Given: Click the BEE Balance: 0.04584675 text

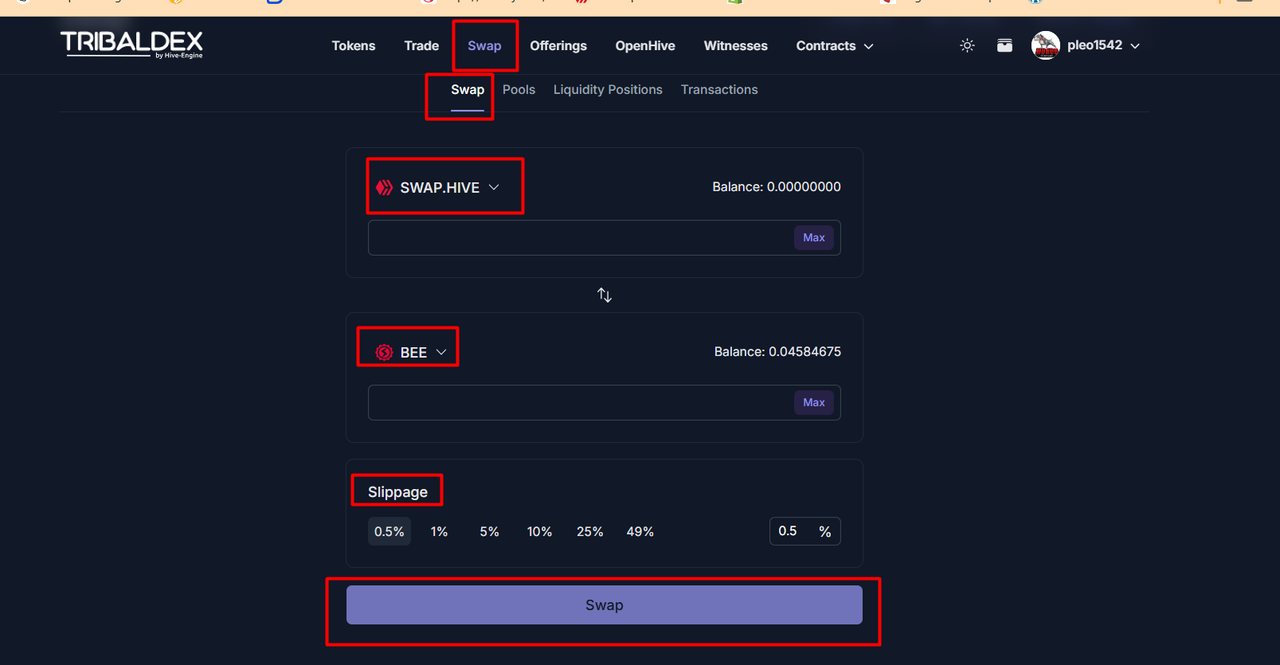Looking at the screenshot, I should (x=777, y=352).
